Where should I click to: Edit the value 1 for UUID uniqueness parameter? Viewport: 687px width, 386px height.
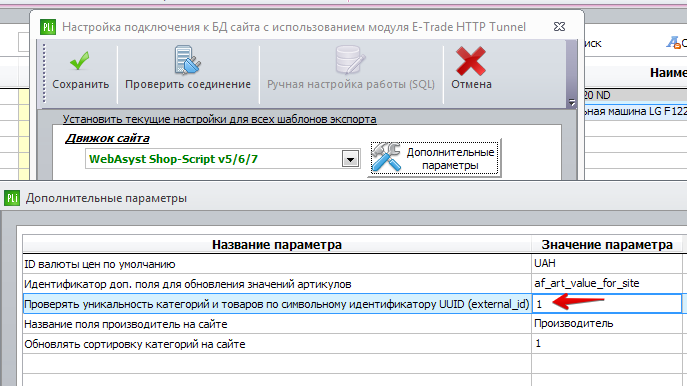coord(607,304)
